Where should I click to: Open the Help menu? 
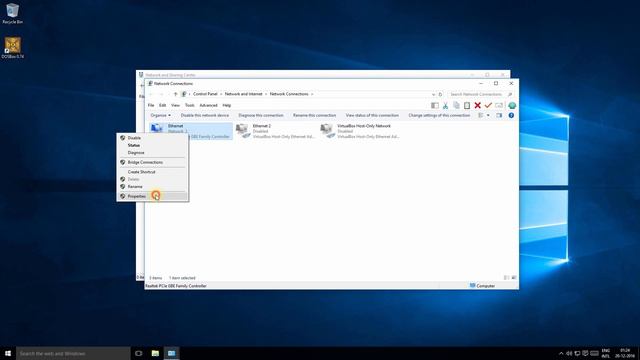[227, 105]
